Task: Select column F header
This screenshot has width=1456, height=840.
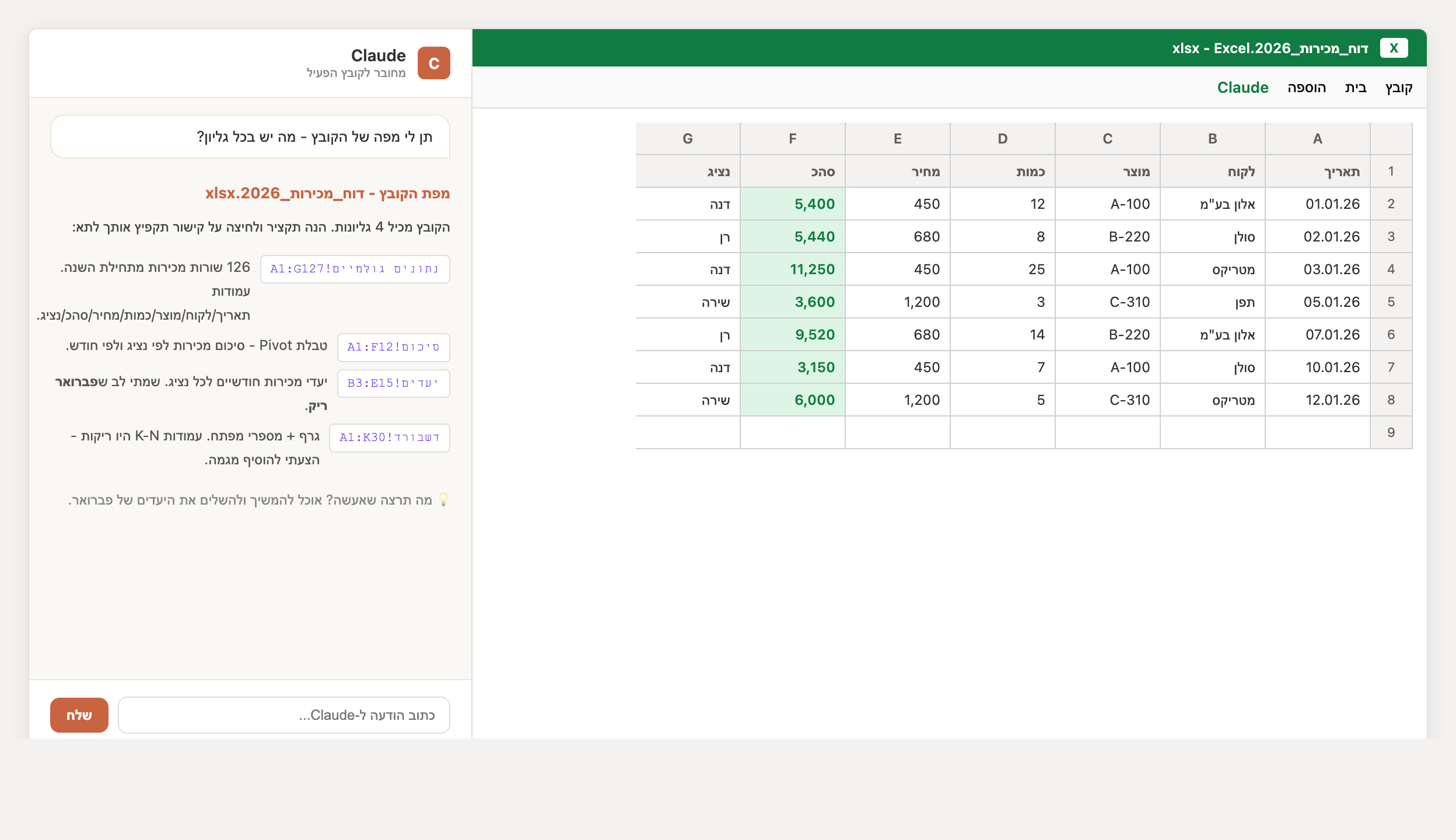Action: [x=792, y=138]
